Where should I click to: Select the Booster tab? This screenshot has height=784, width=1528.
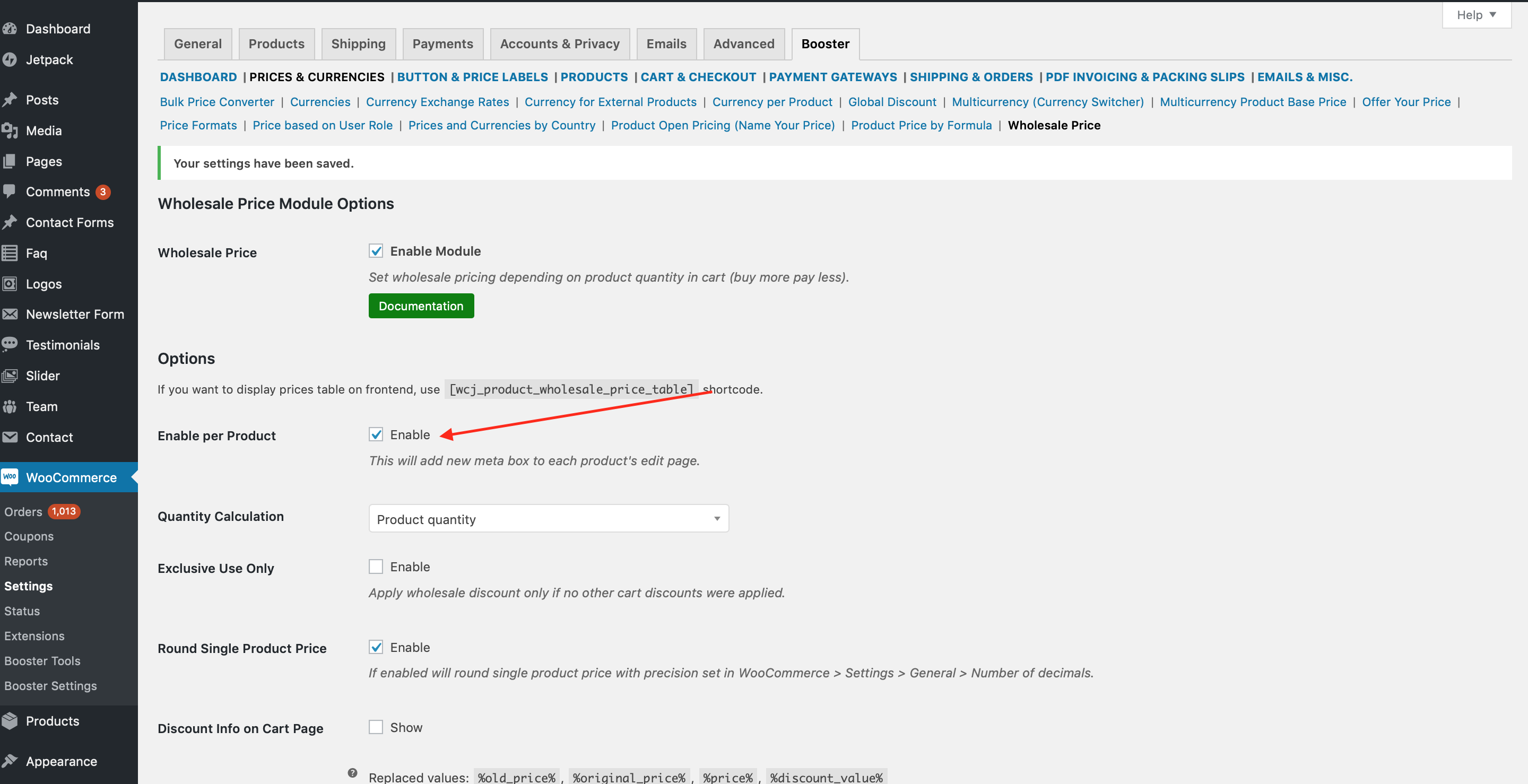[x=825, y=44]
